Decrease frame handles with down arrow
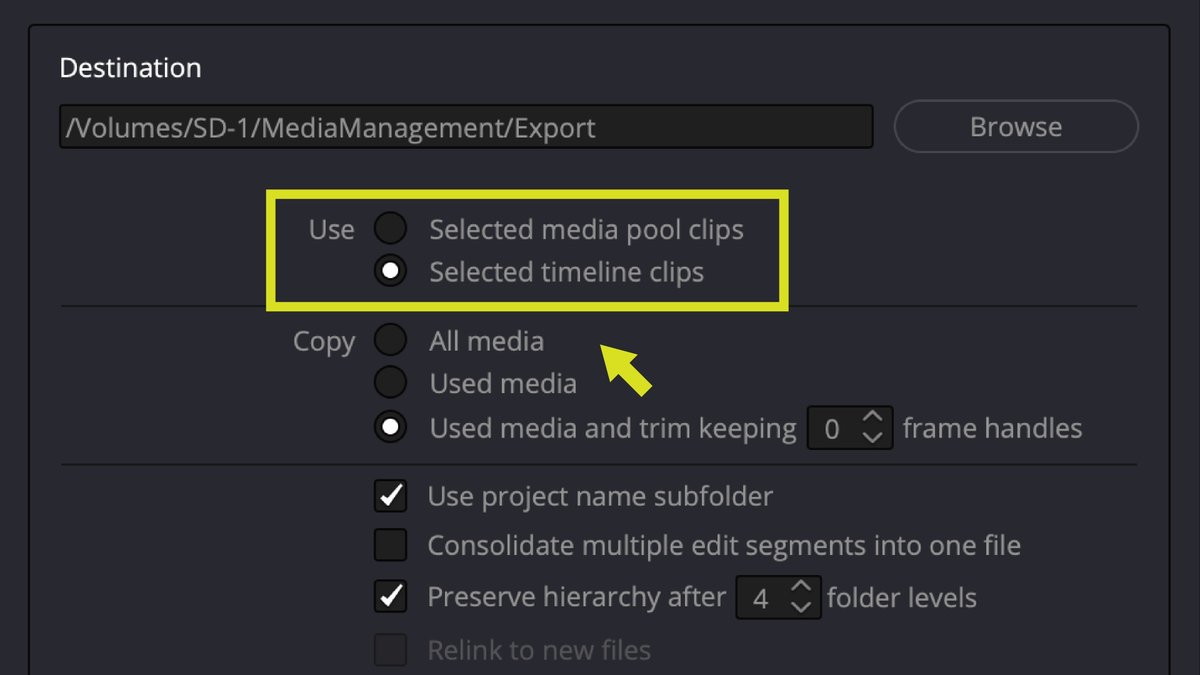This screenshot has width=1200, height=675. pyautogui.click(x=872, y=438)
